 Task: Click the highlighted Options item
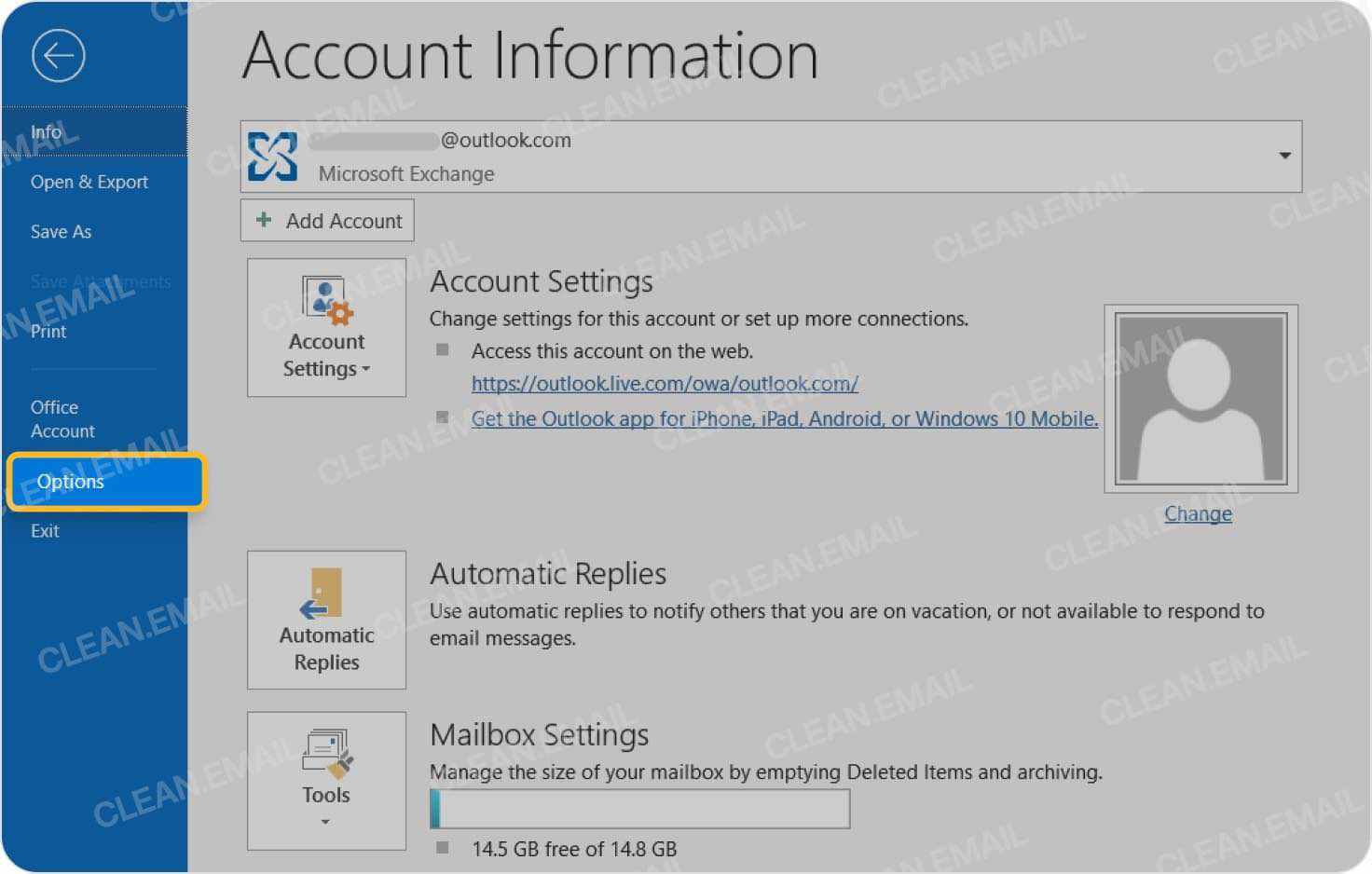coord(70,482)
